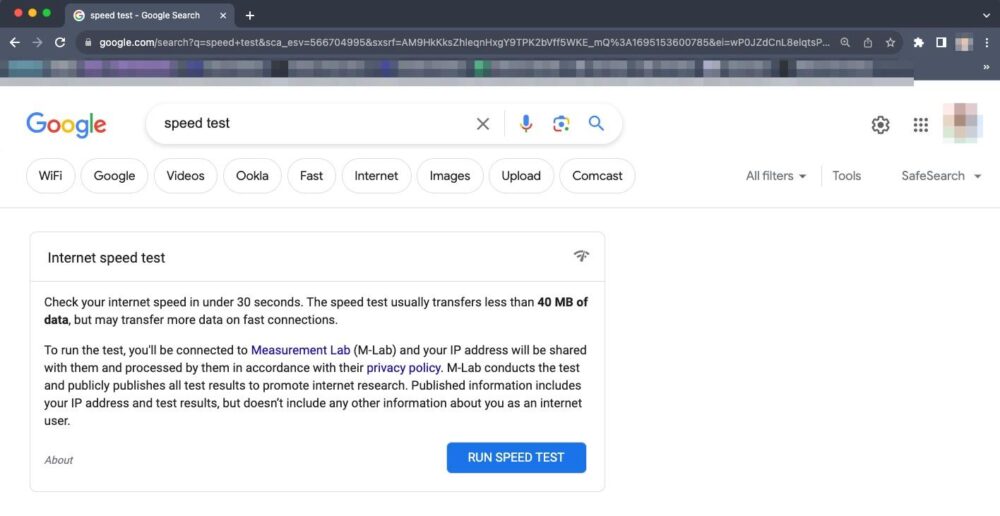
Task: Expand the tab search chevron
Action: coord(987,15)
